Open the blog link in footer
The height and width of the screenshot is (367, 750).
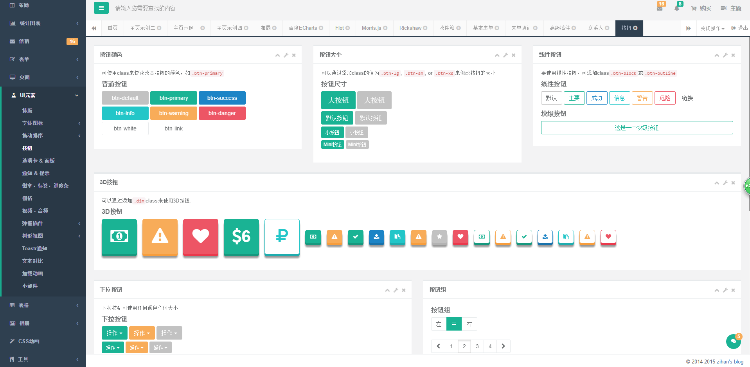pos(730,361)
